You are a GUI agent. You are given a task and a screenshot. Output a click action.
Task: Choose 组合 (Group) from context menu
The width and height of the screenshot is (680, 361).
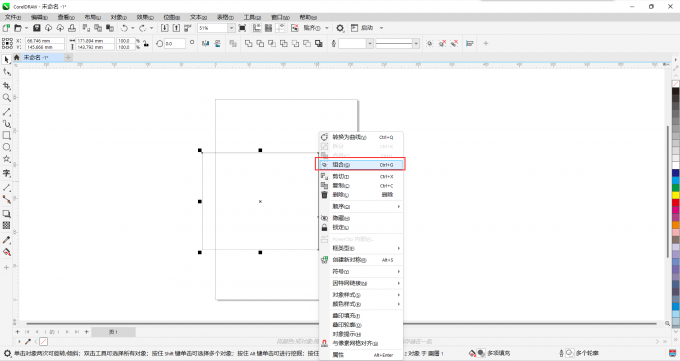[361, 165]
